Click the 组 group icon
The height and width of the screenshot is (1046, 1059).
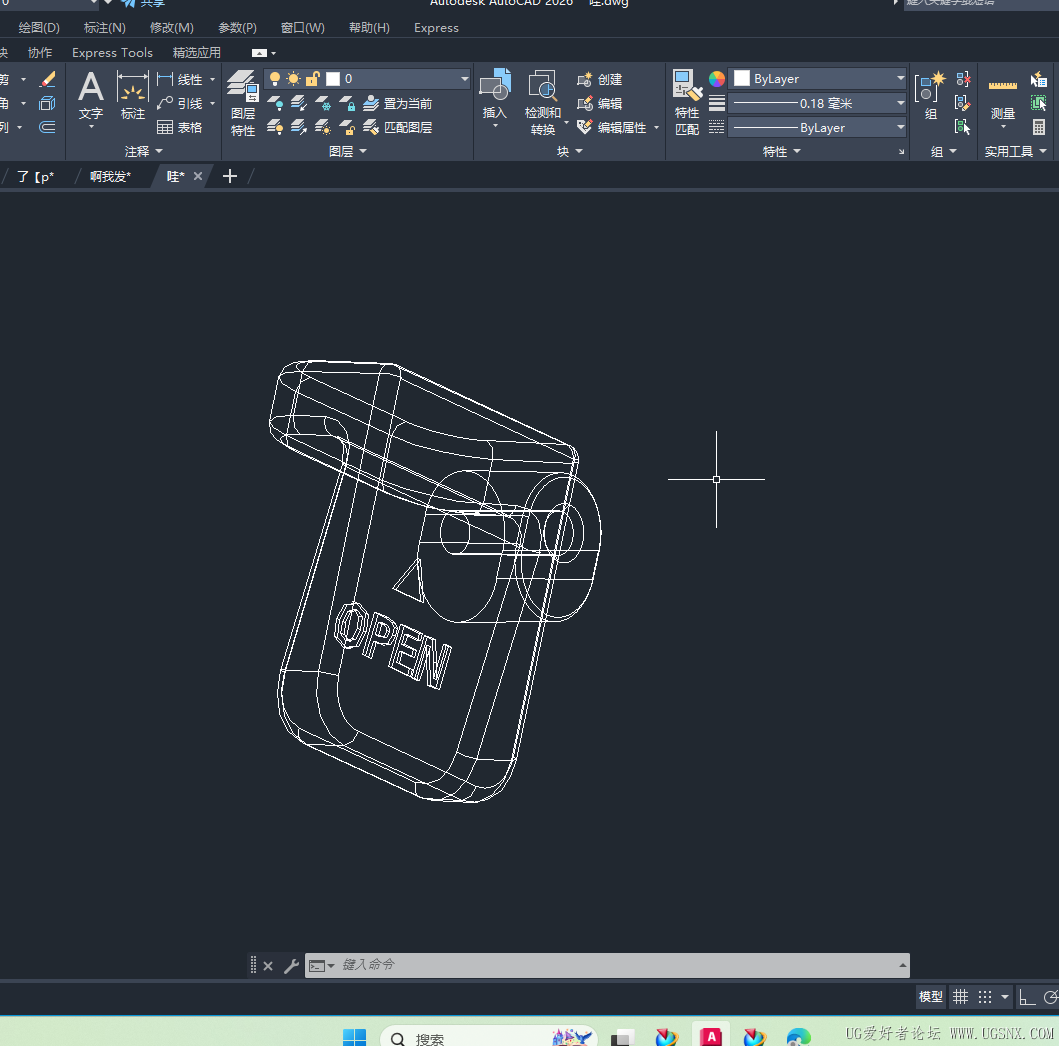coord(931,96)
